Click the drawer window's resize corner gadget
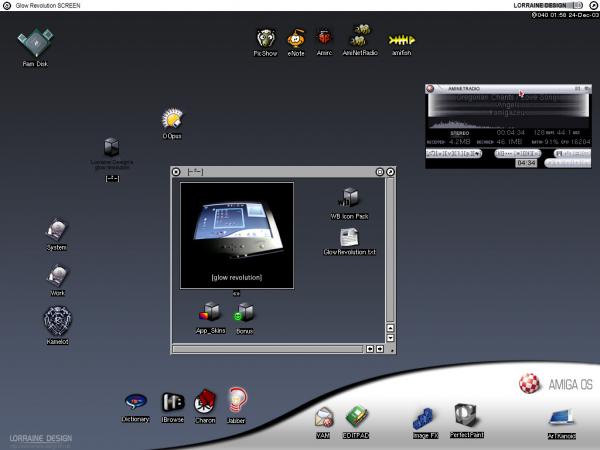This screenshot has width=600, height=450. click(x=391, y=349)
